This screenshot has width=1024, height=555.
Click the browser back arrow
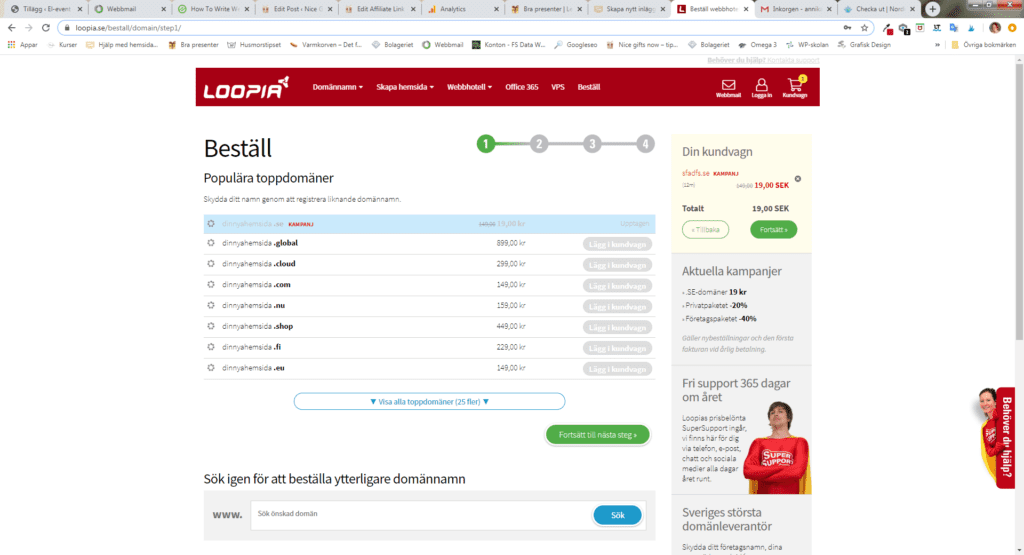pos(12,27)
